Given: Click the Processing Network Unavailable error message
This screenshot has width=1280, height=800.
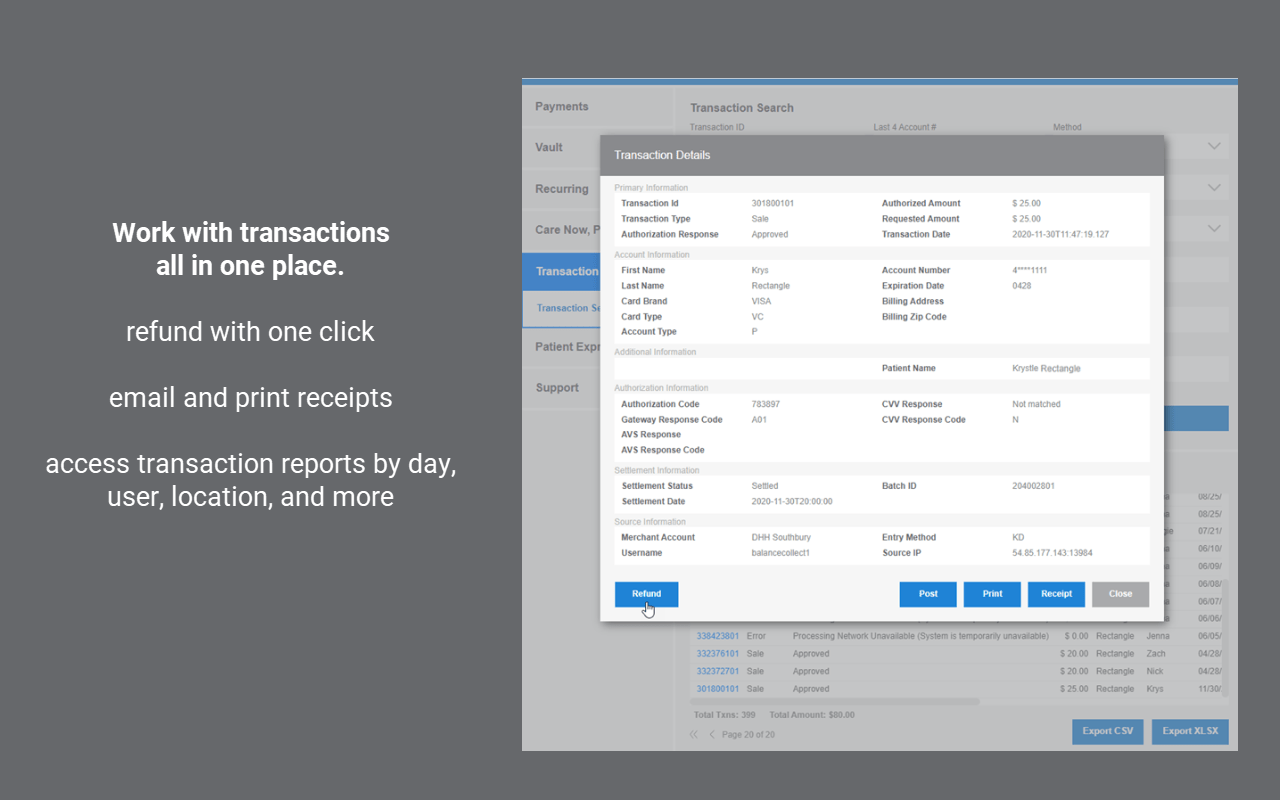Looking at the screenshot, I should click(920, 636).
